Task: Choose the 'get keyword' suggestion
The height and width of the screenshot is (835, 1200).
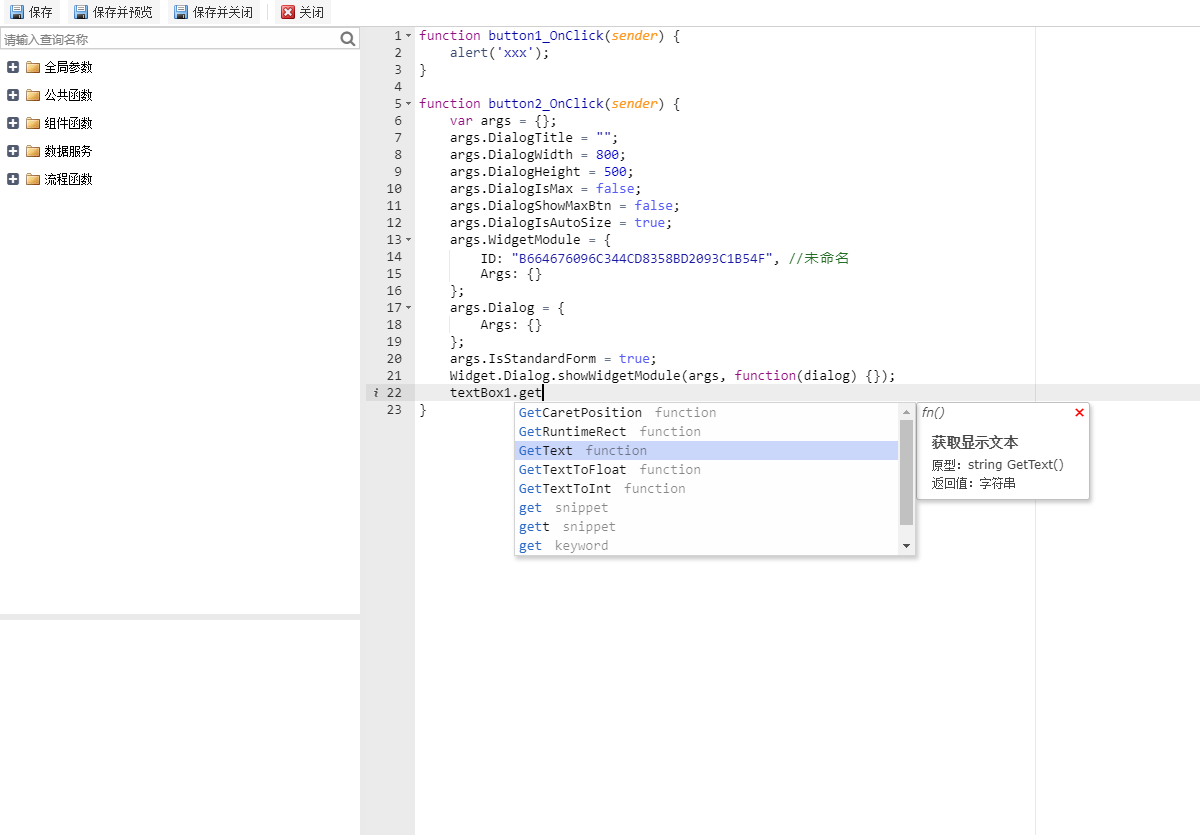Action: [707, 546]
